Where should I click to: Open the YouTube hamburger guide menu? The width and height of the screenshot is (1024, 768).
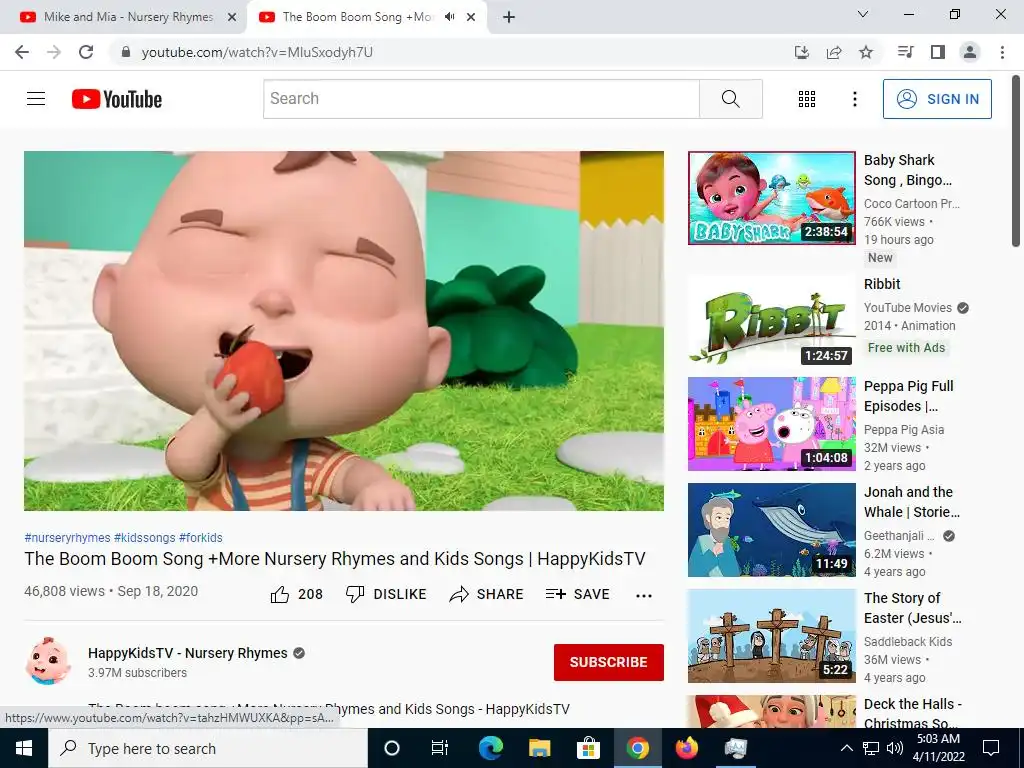(x=36, y=99)
